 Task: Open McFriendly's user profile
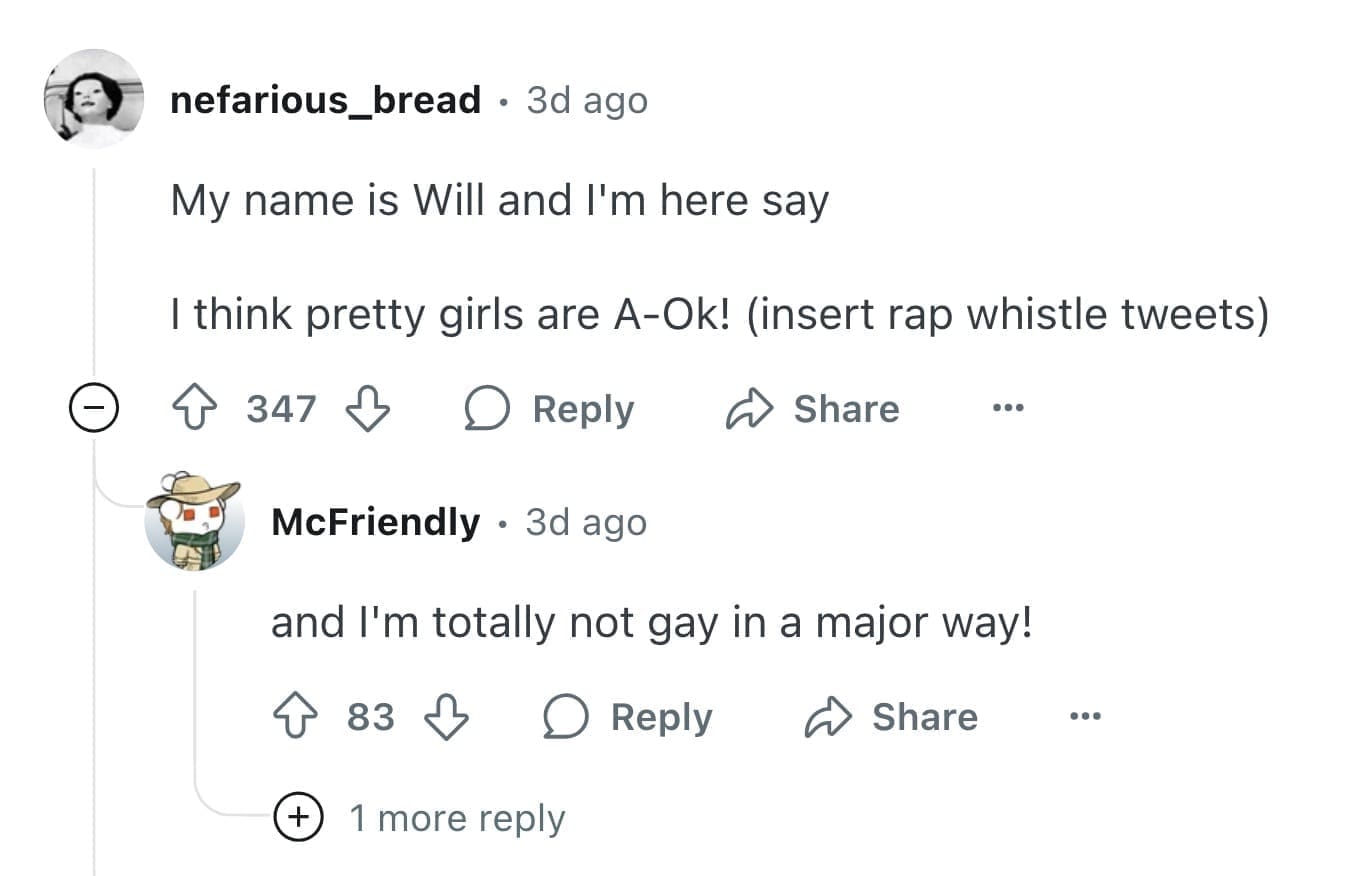(x=375, y=522)
